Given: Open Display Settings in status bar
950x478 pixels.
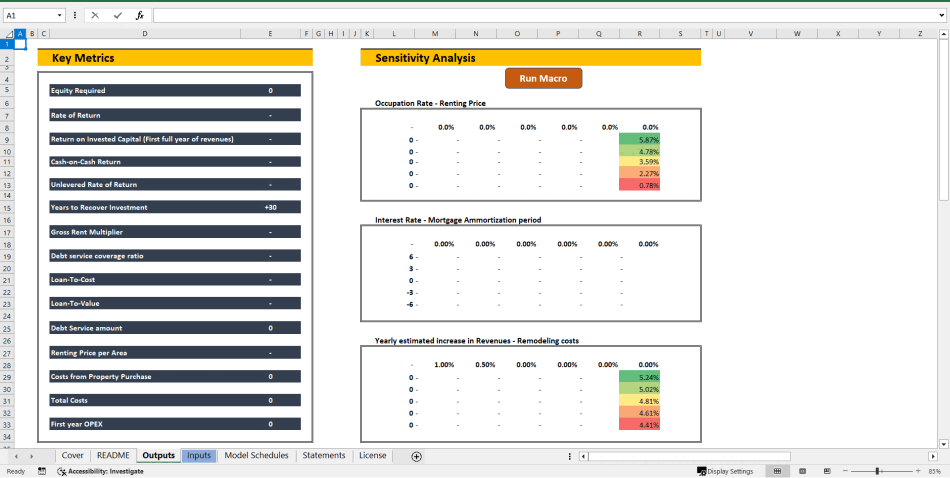Looking at the screenshot, I should point(725,471).
